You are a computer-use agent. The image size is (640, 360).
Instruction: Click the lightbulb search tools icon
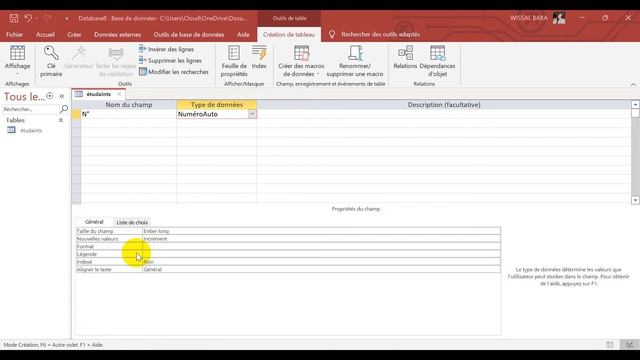332,35
